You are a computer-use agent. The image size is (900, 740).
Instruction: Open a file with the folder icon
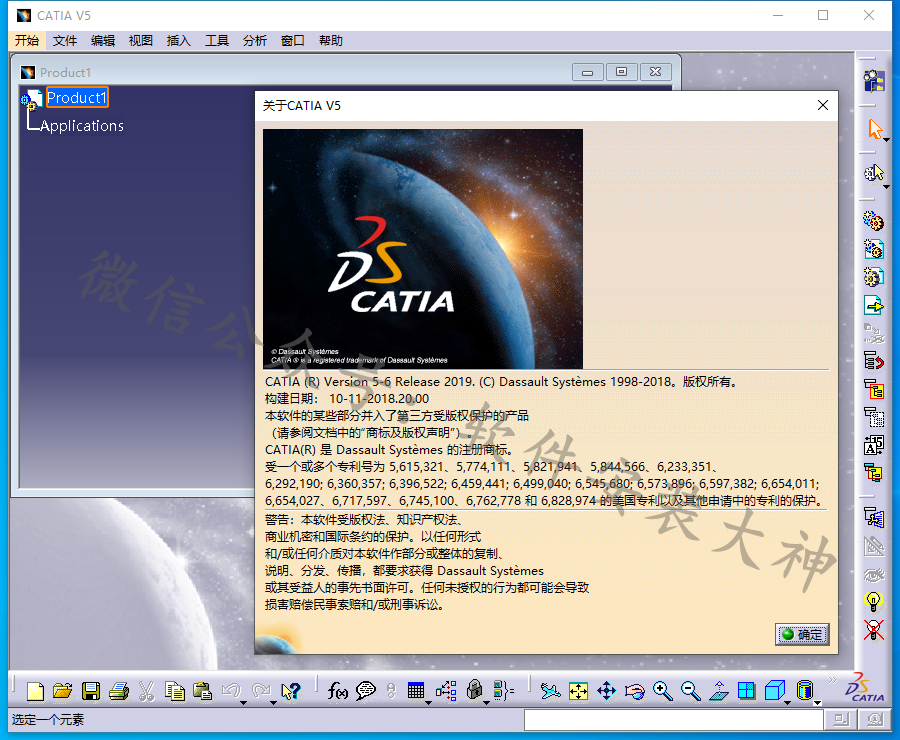coord(63,691)
